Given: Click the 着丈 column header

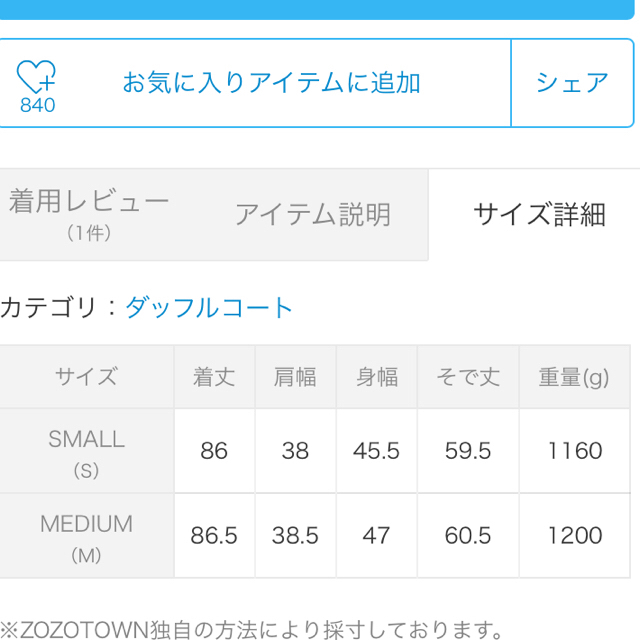Looking at the screenshot, I should click(214, 377).
